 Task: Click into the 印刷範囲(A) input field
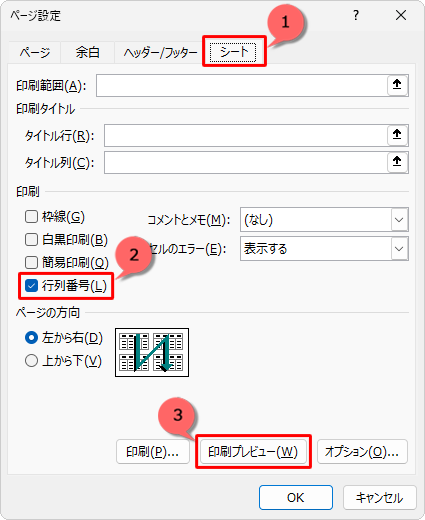[242, 85]
